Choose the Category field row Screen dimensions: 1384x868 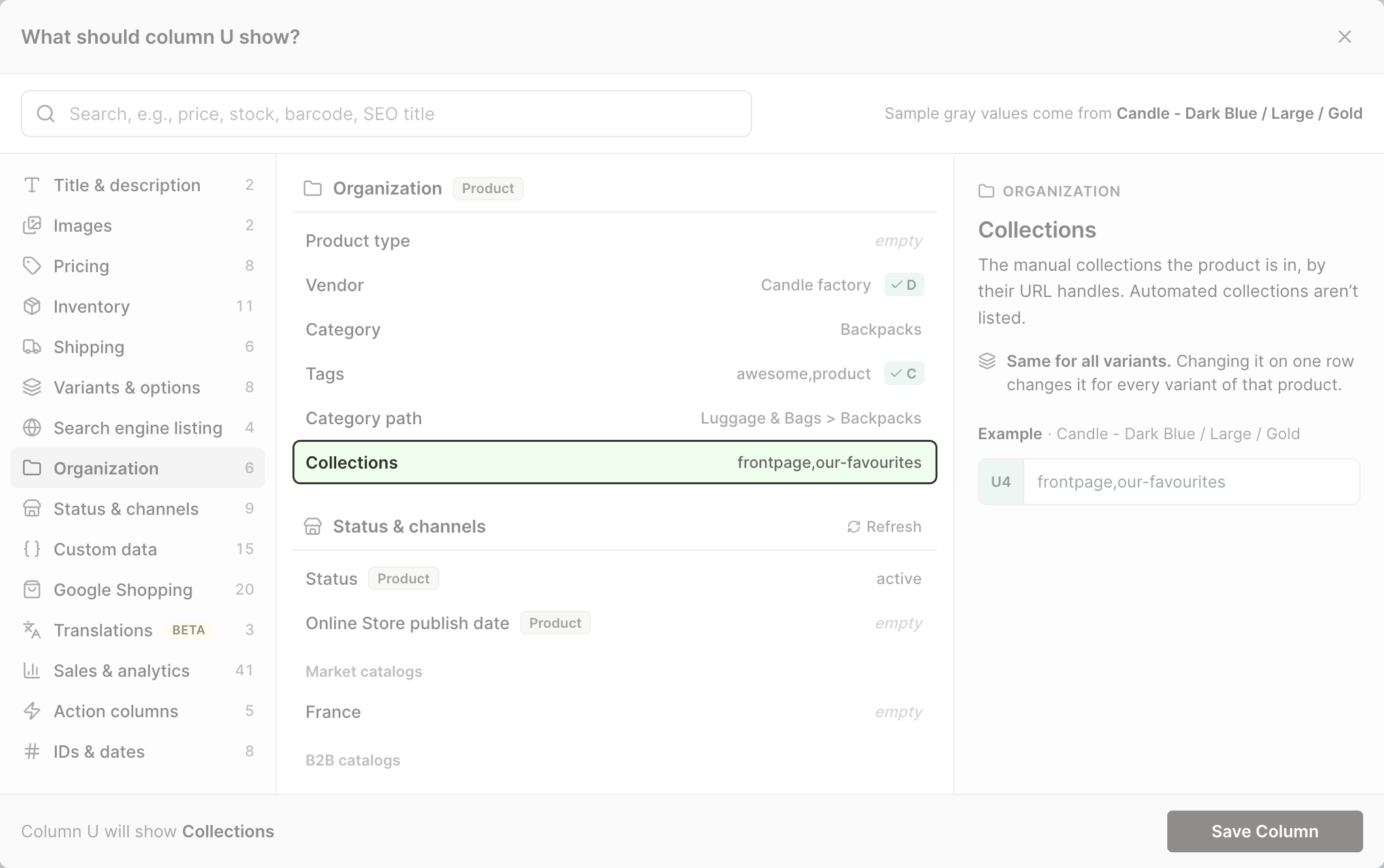click(x=614, y=330)
